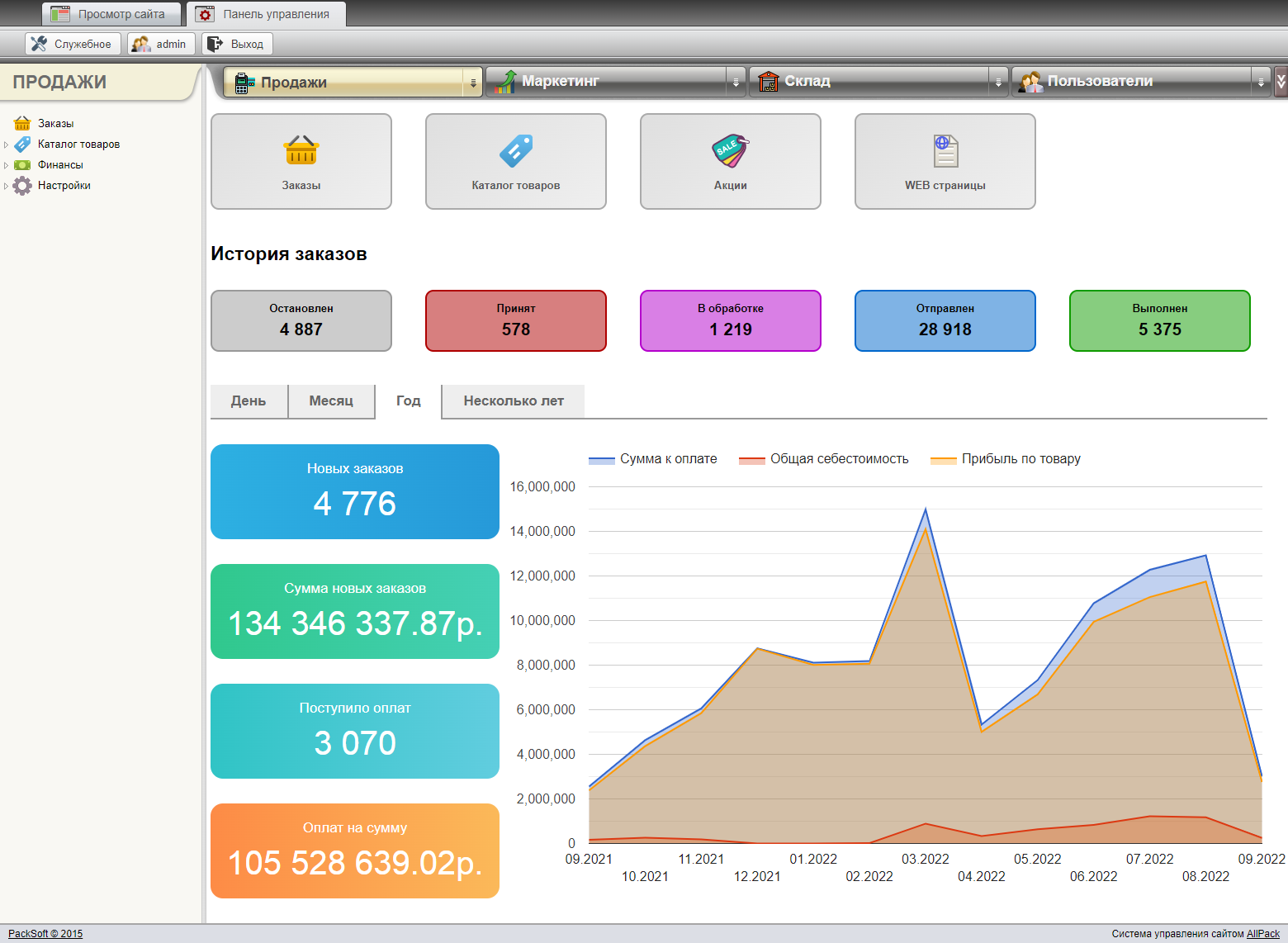Switch to the Месяц tab
The width and height of the screenshot is (1288, 943).
[331, 401]
